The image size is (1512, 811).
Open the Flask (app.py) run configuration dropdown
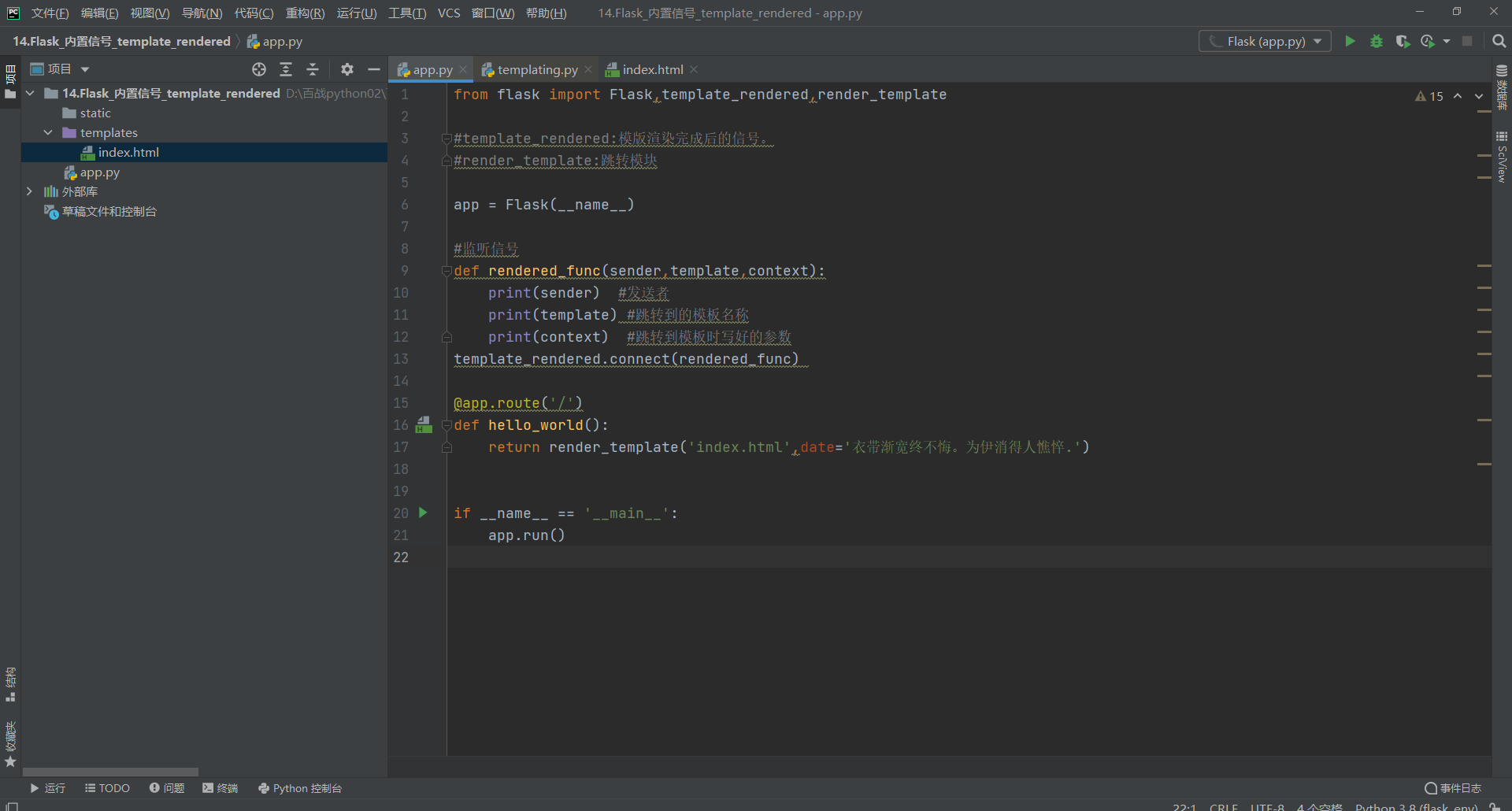pos(1265,41)
